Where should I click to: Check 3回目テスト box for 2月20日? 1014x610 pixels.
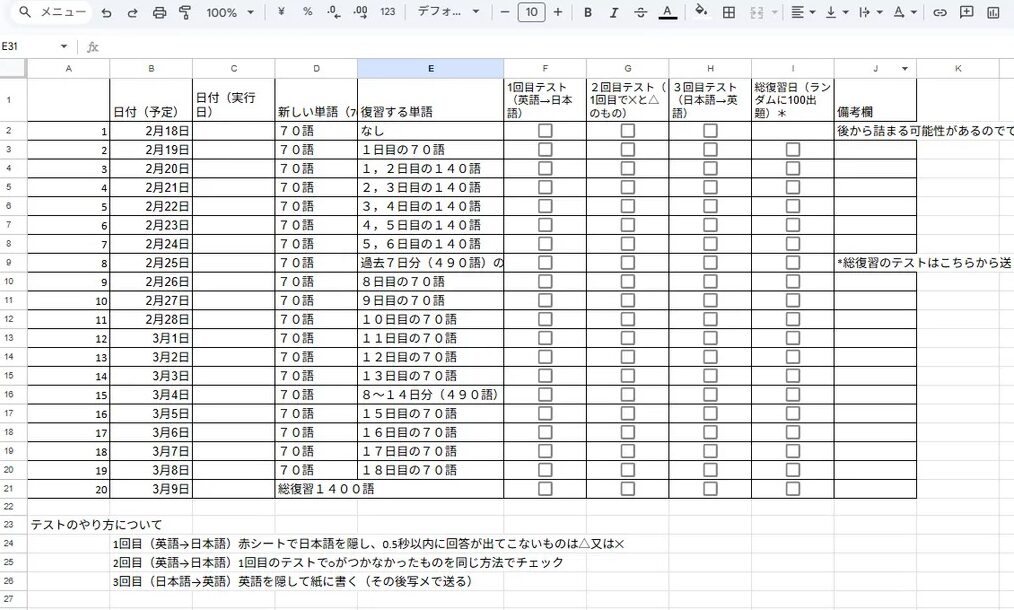point(710,168)
